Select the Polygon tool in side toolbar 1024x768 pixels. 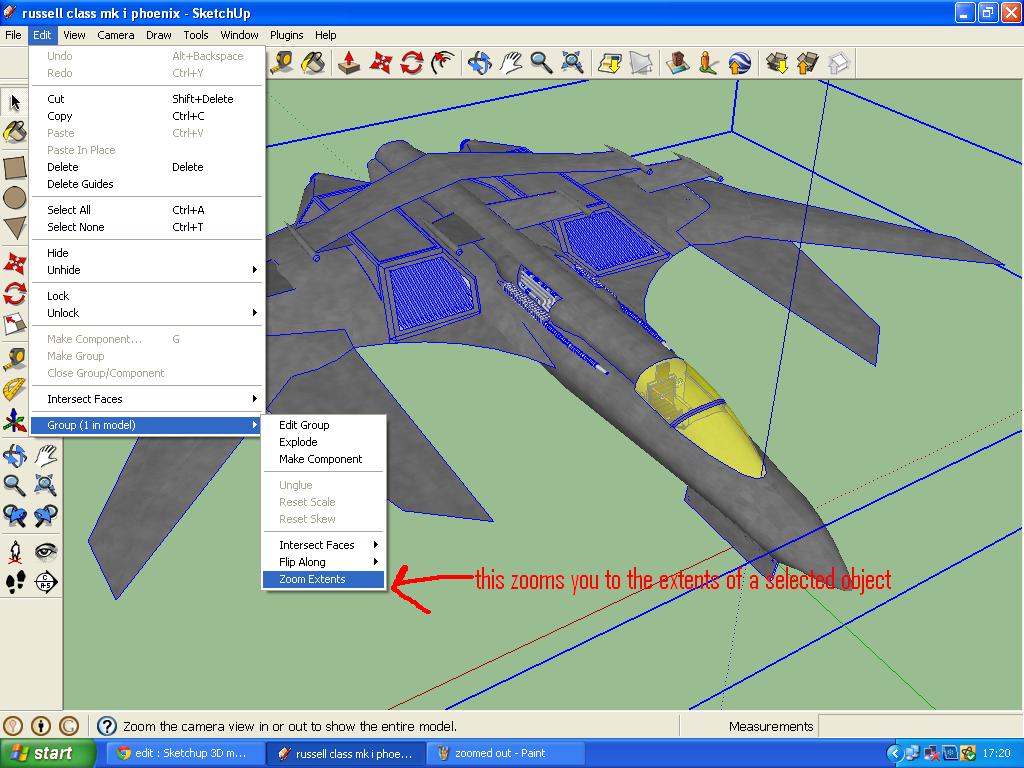(x=14, y=228)
